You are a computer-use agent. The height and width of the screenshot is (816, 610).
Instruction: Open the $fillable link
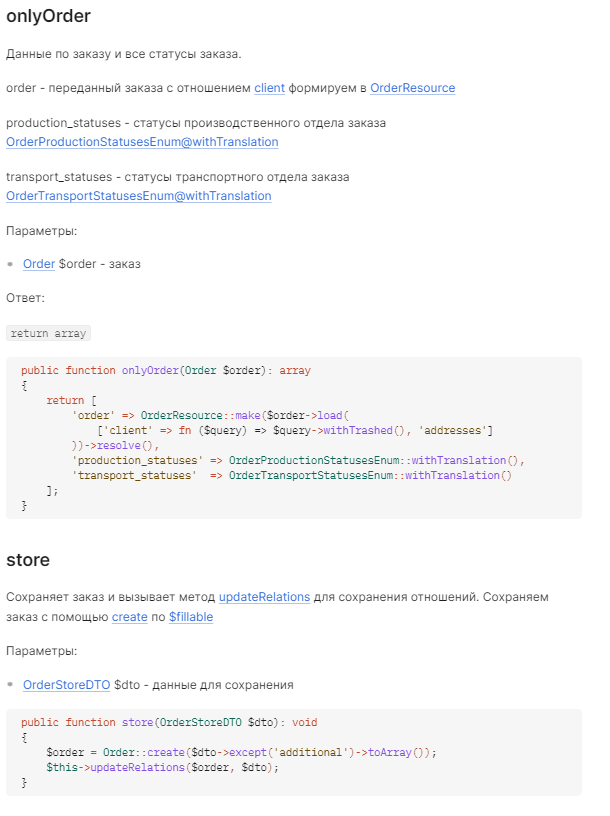point(191,617)
